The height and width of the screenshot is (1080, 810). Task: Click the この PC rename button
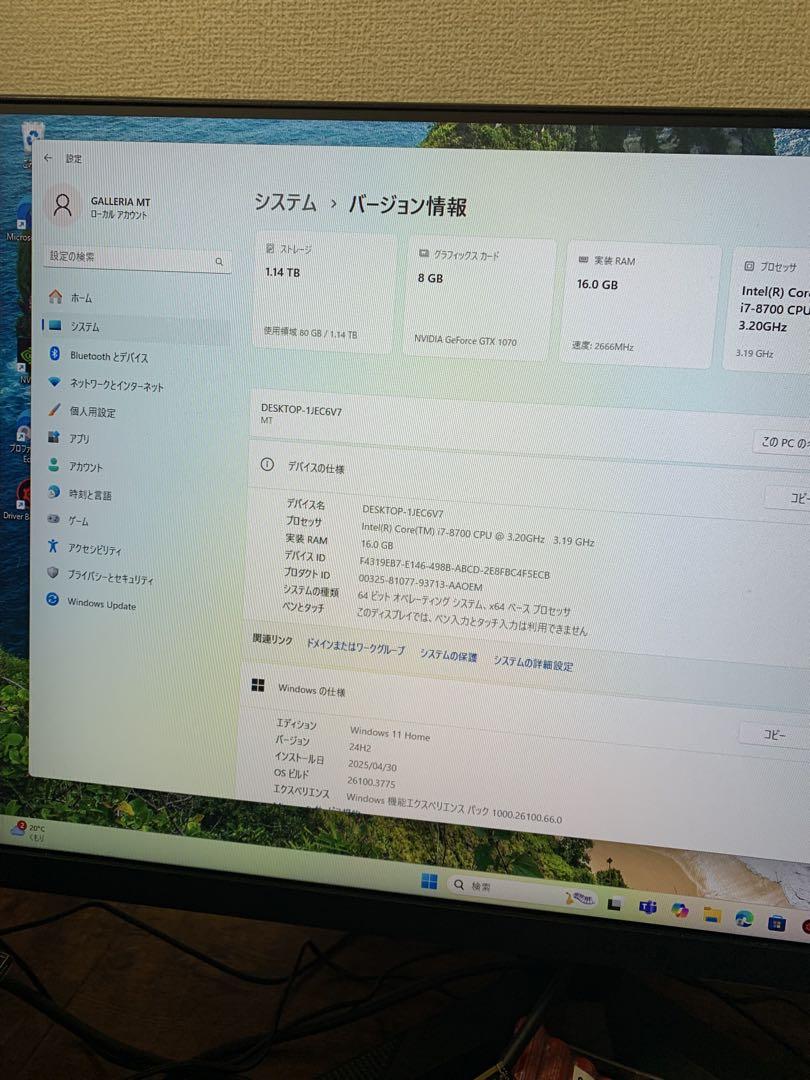point(783,443)
